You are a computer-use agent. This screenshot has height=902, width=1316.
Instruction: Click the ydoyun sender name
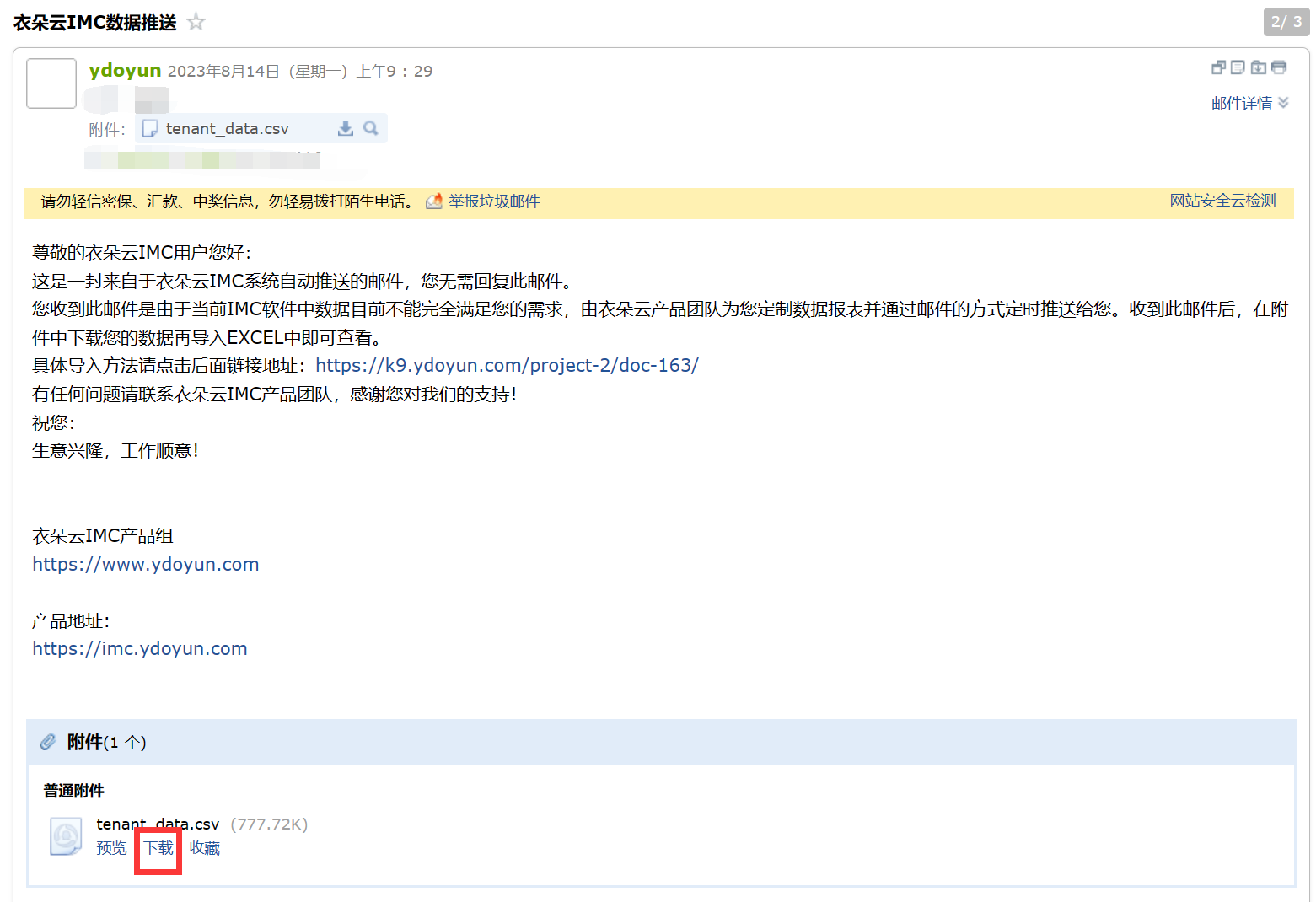pyautogui.click(x=125, y=71)
